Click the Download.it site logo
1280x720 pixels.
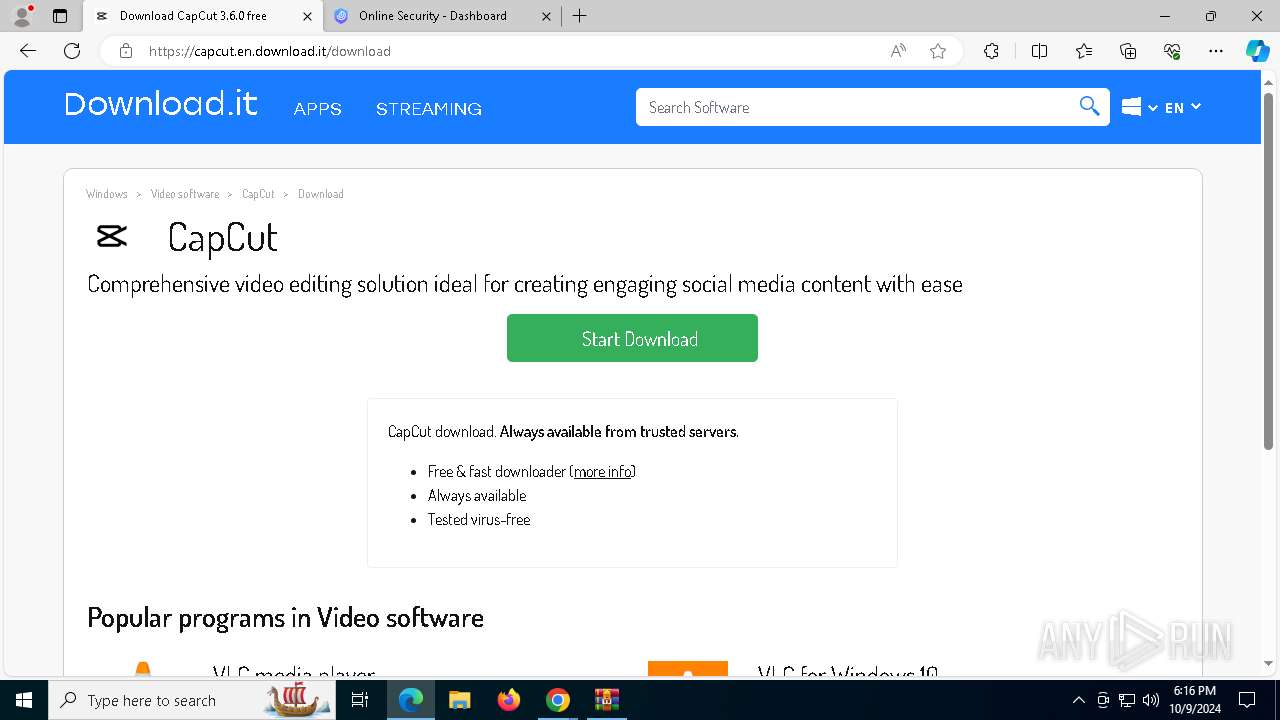click(x=161, y=104)
